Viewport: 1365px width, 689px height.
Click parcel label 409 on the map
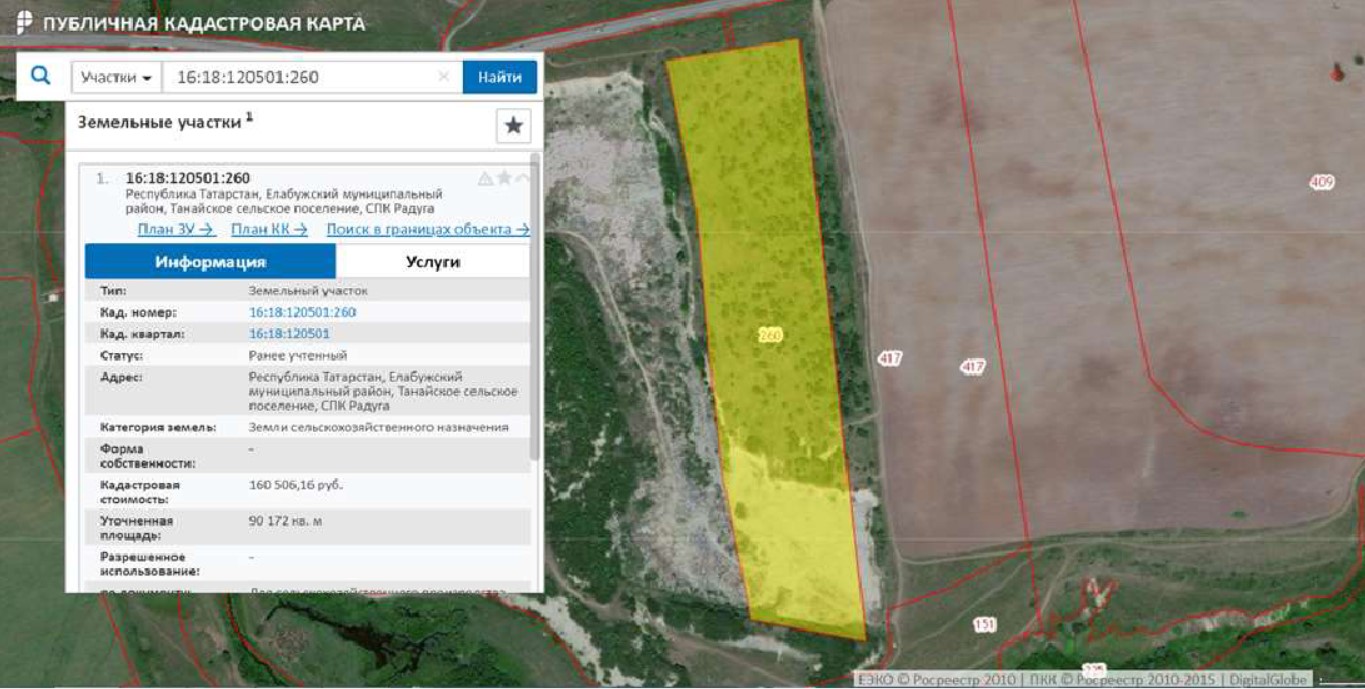pyautogui.click(x=1321, y=182)
